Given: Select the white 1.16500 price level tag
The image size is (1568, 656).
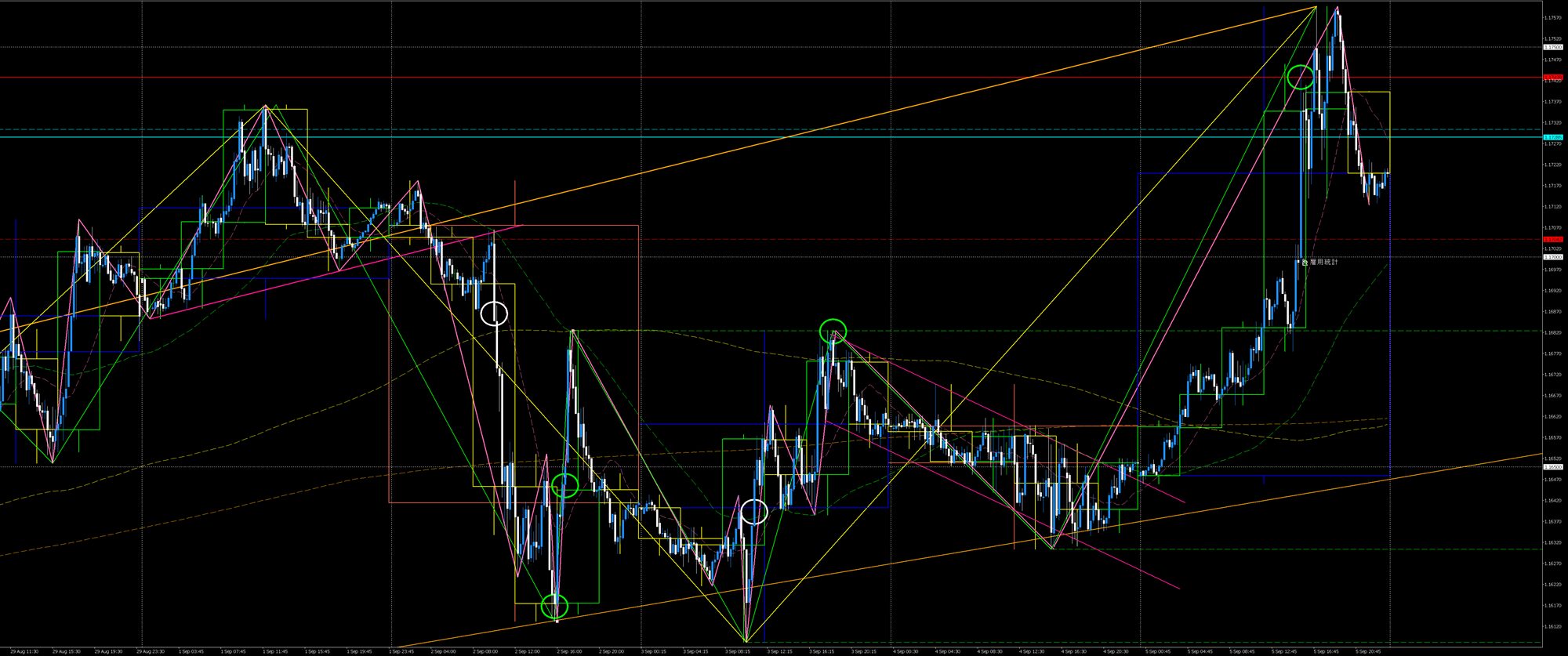Looking at the screenshot, I should tap(1552, 467).
